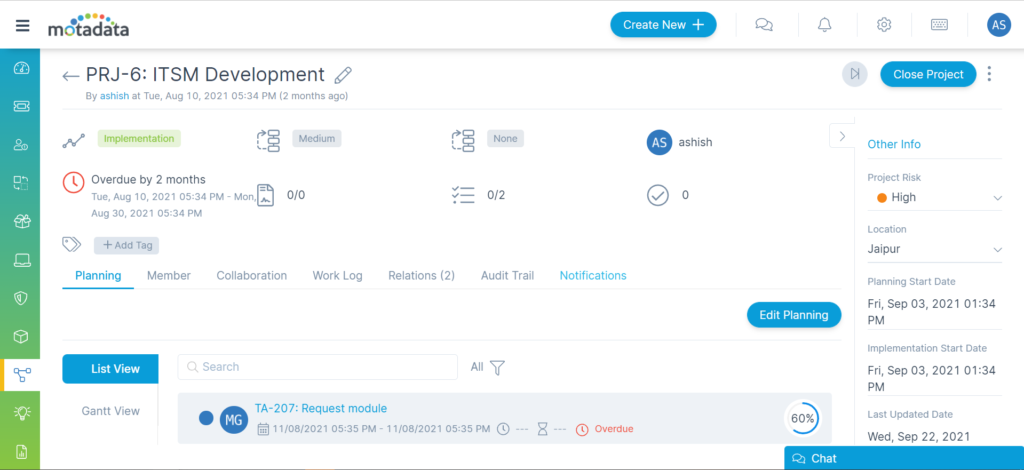The width and height of the screenshot is (1024, 470).
Task: Switch to Gantt View
Action: click(110, 411)
